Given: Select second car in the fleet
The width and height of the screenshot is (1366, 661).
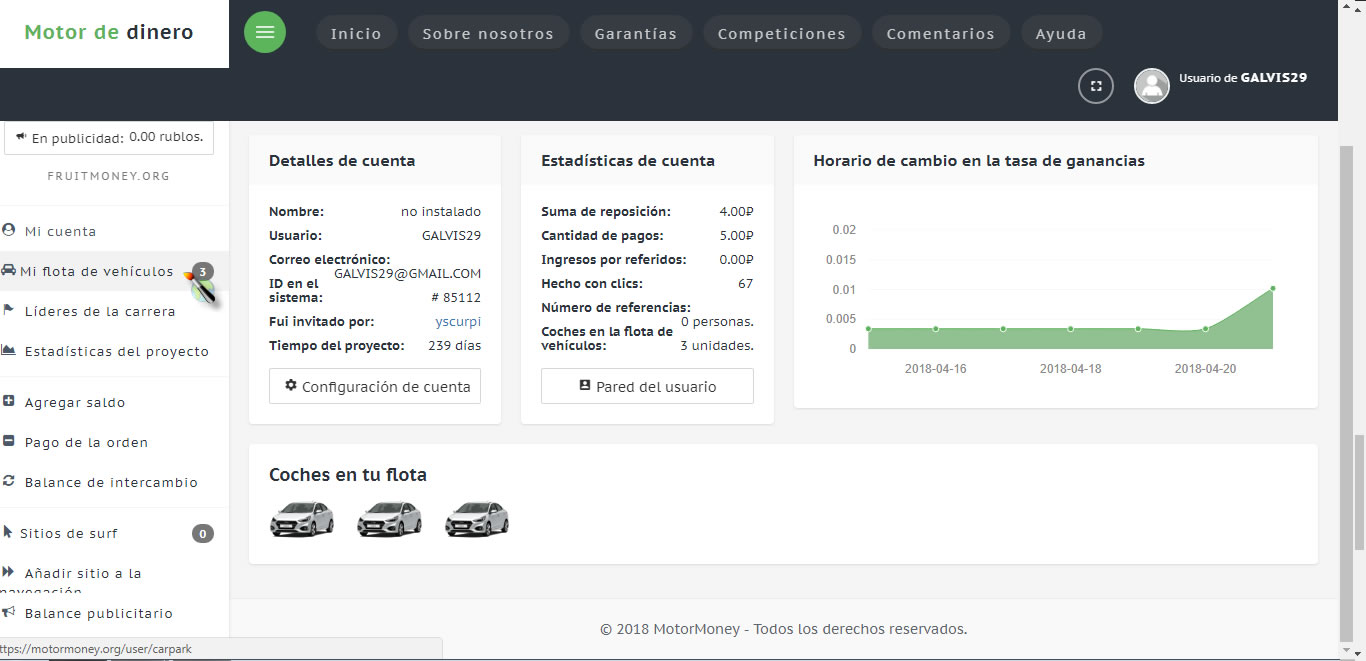Looking at the screenshot, I should point(389,518).
